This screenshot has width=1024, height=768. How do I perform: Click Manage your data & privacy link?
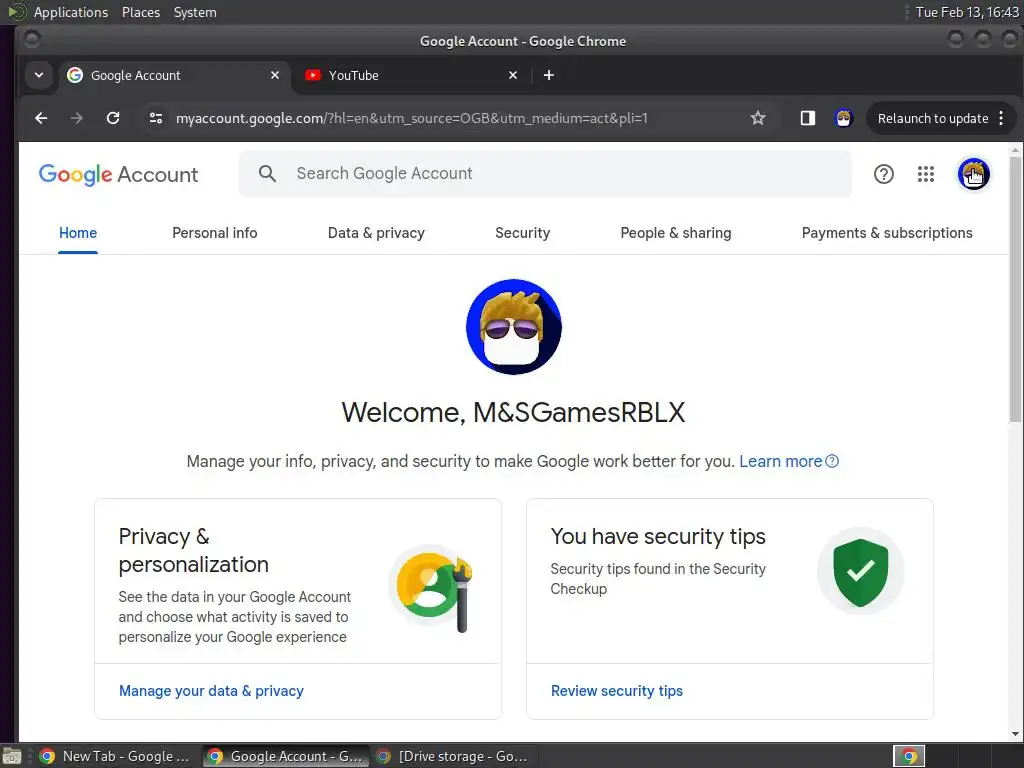tap(211, 691)
